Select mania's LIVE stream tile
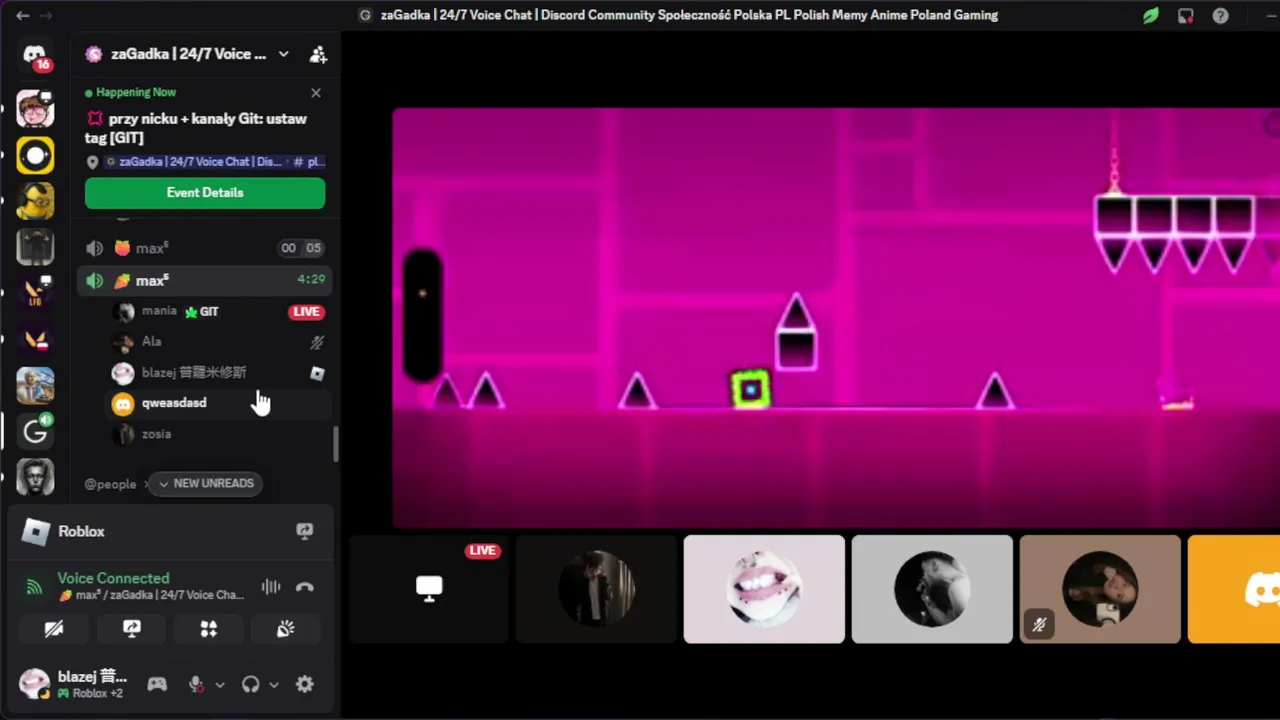This screenshot has height=720, width=1280. pos(428,589)
